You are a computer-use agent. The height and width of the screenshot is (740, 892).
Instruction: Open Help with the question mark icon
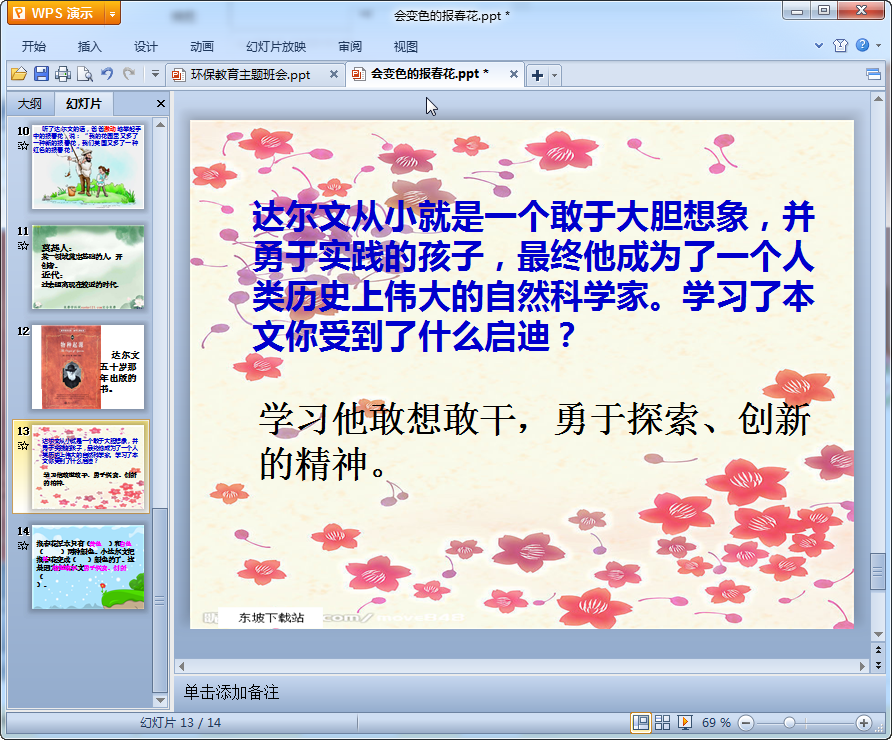[862, 45]
